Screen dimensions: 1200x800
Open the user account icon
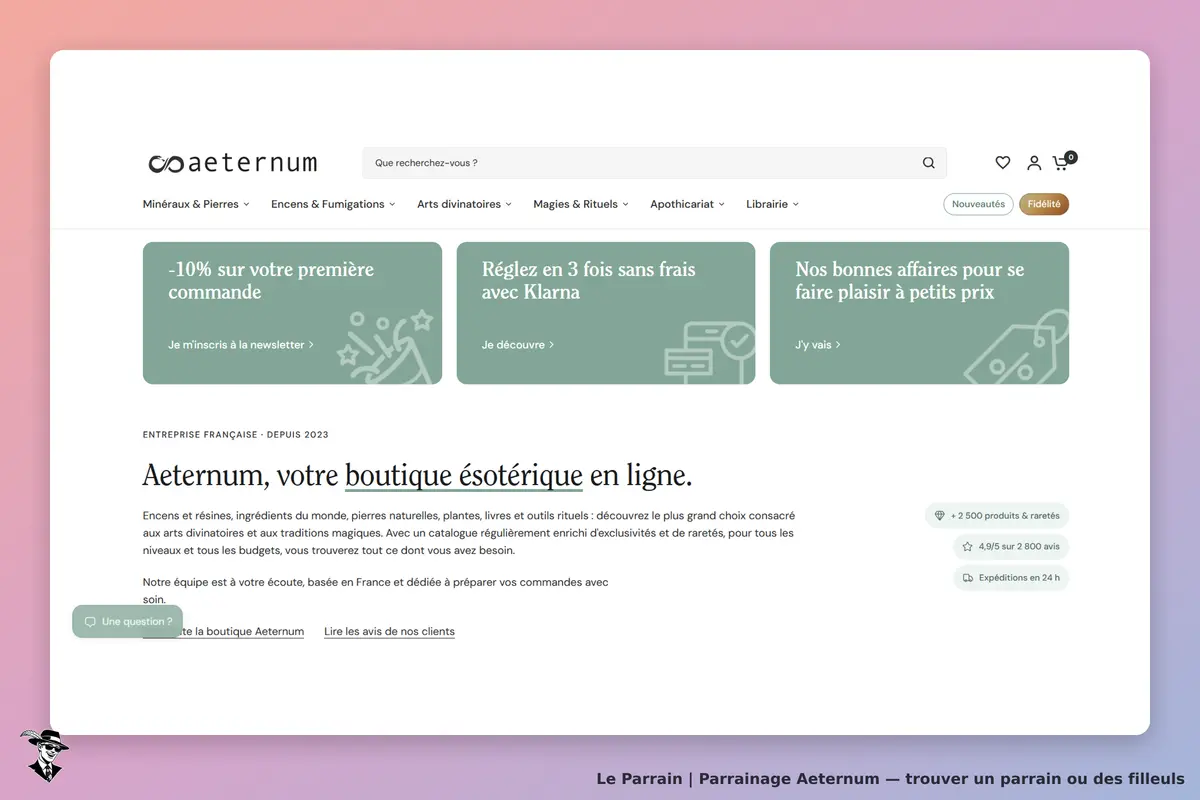(x=1034, y=163)
